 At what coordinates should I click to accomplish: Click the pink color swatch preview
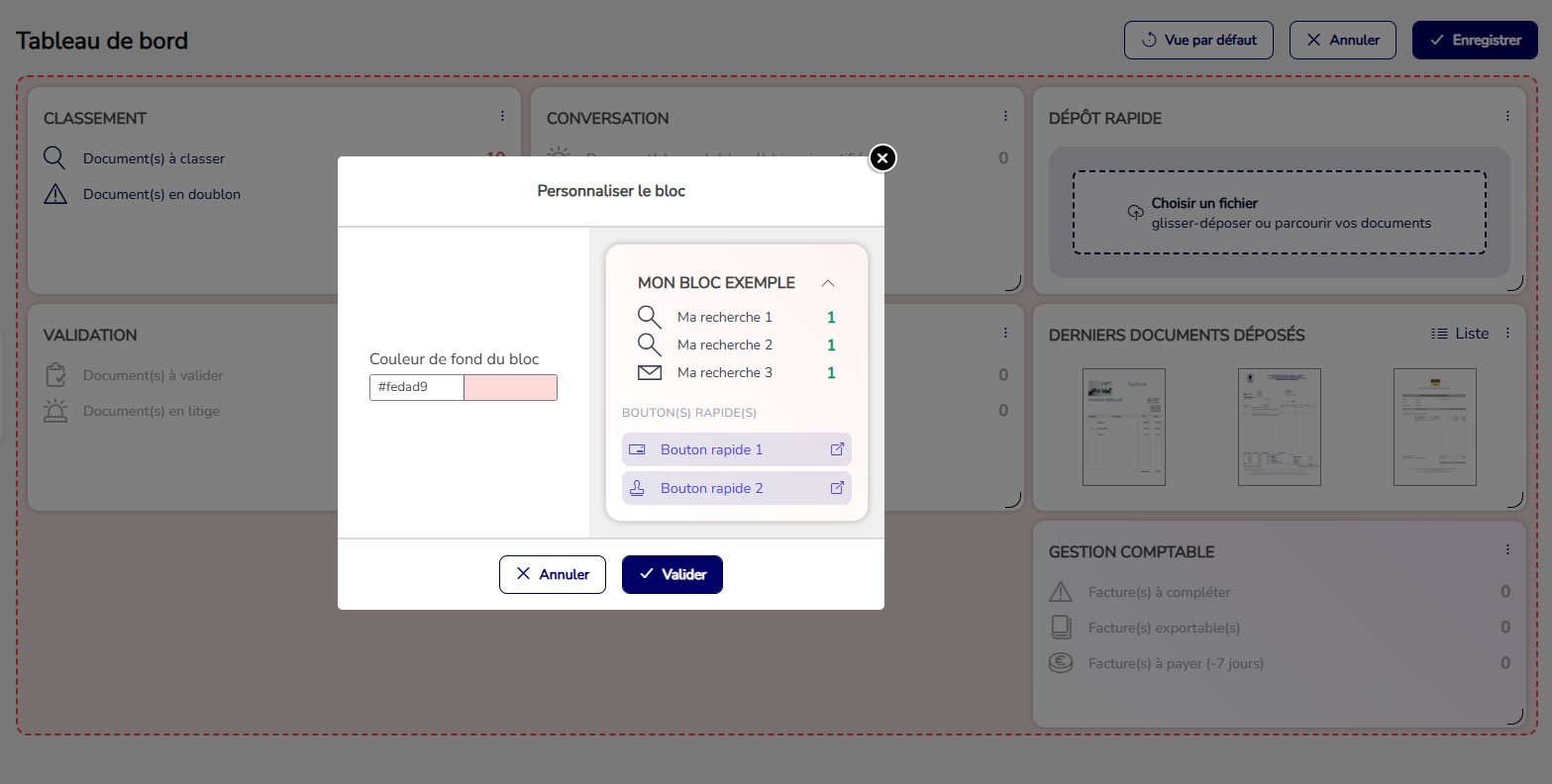point(510,387)
